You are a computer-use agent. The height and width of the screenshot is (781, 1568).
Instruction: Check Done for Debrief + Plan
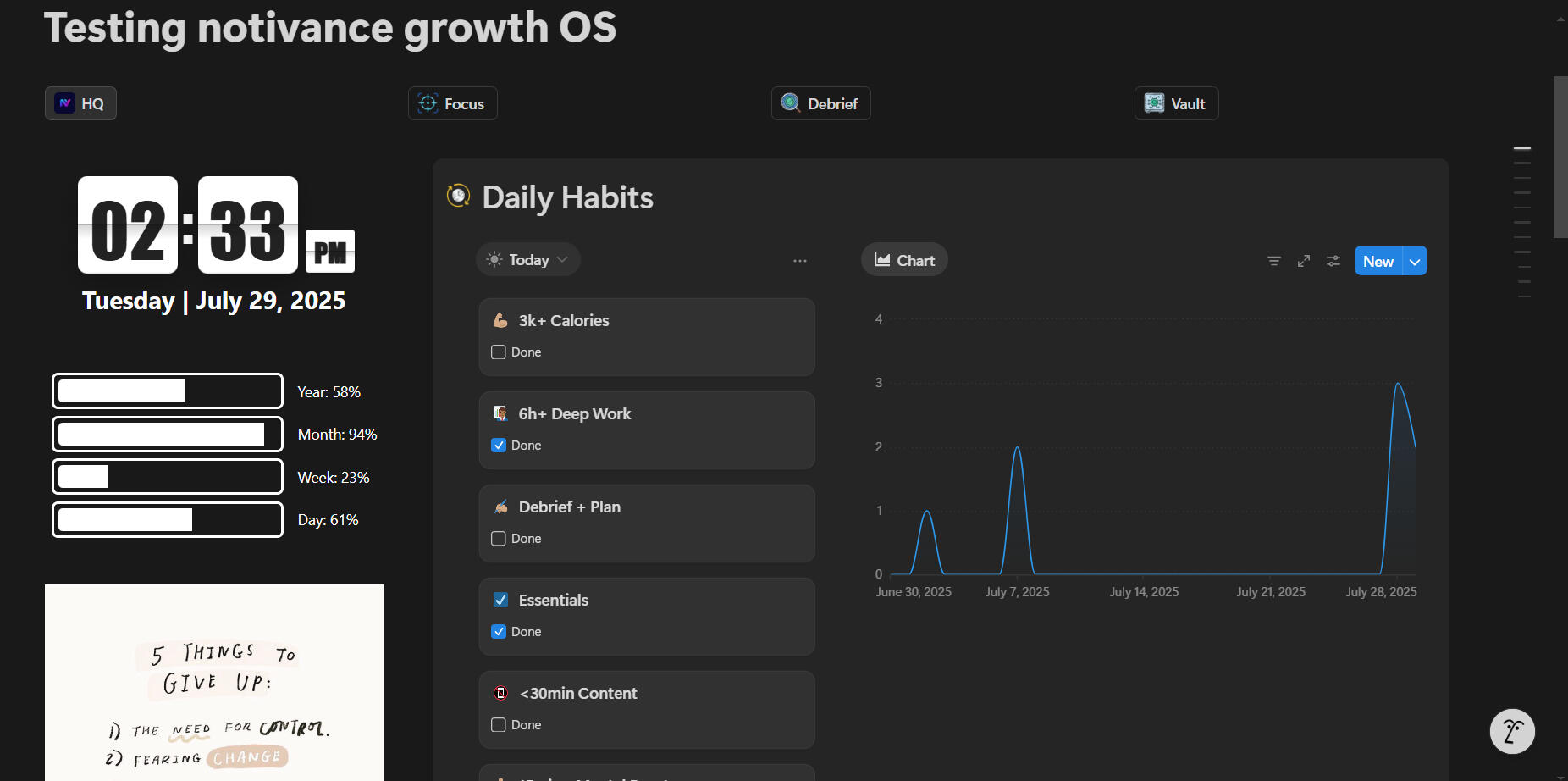499,539
